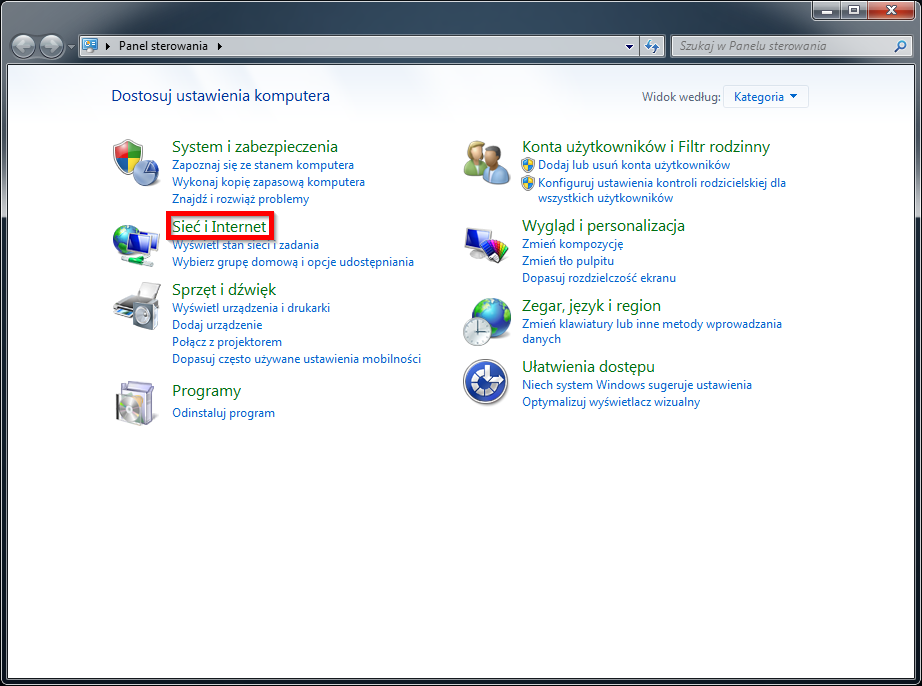Click Odinstaluj program link
922x686 pixels.
pyautogui.click(x=225, y=412)
